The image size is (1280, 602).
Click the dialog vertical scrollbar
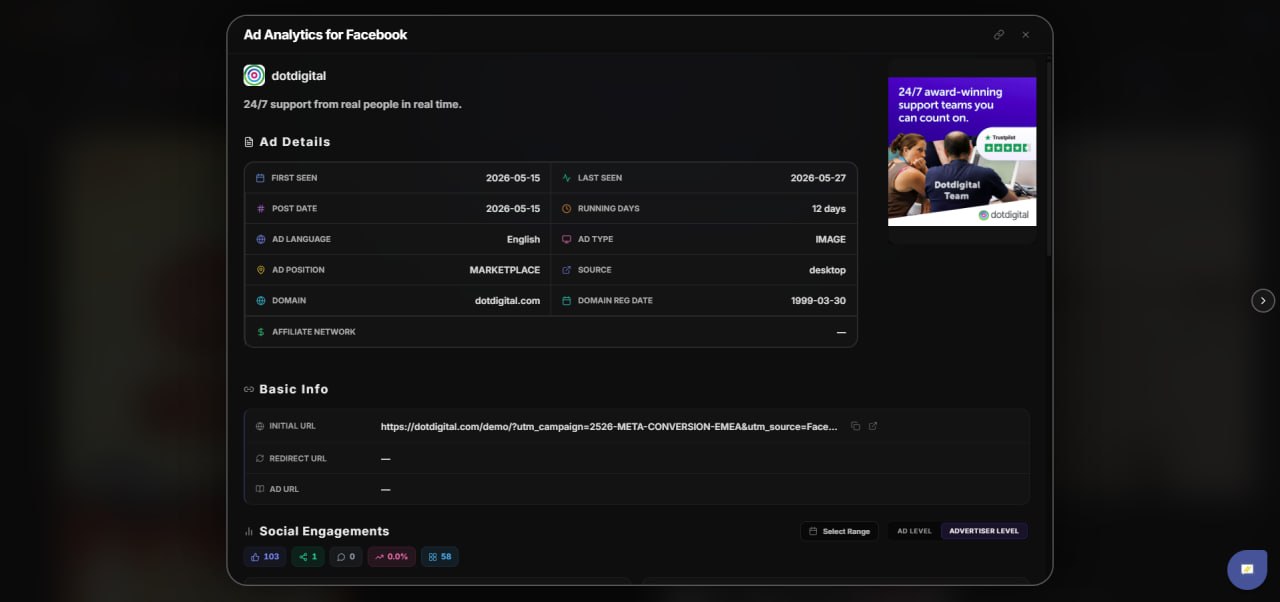[x=1048, y=158]
